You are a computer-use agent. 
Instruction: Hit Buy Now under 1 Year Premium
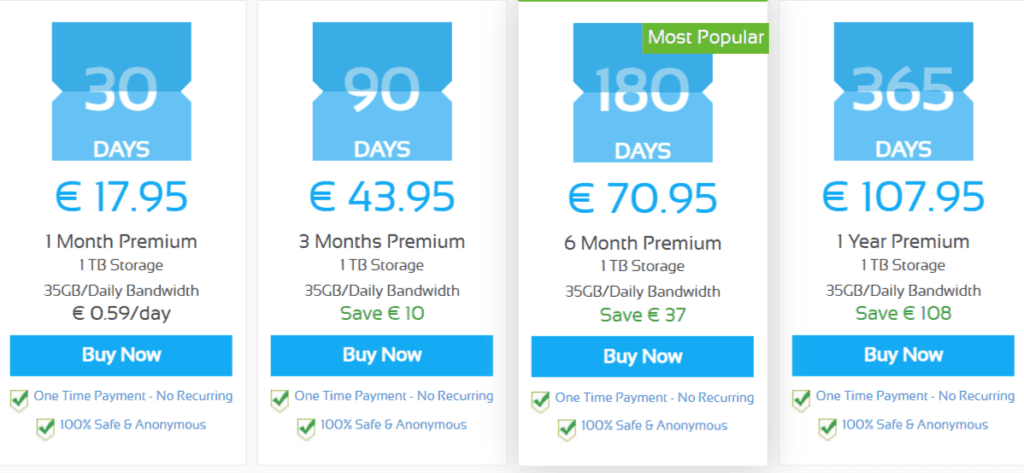pos(903,355)
